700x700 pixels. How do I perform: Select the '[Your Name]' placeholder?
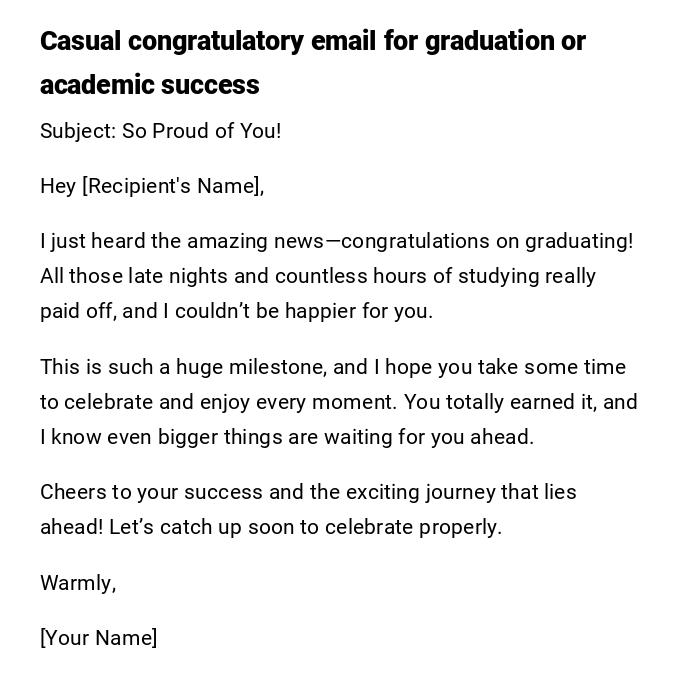(x=98, y=638)
